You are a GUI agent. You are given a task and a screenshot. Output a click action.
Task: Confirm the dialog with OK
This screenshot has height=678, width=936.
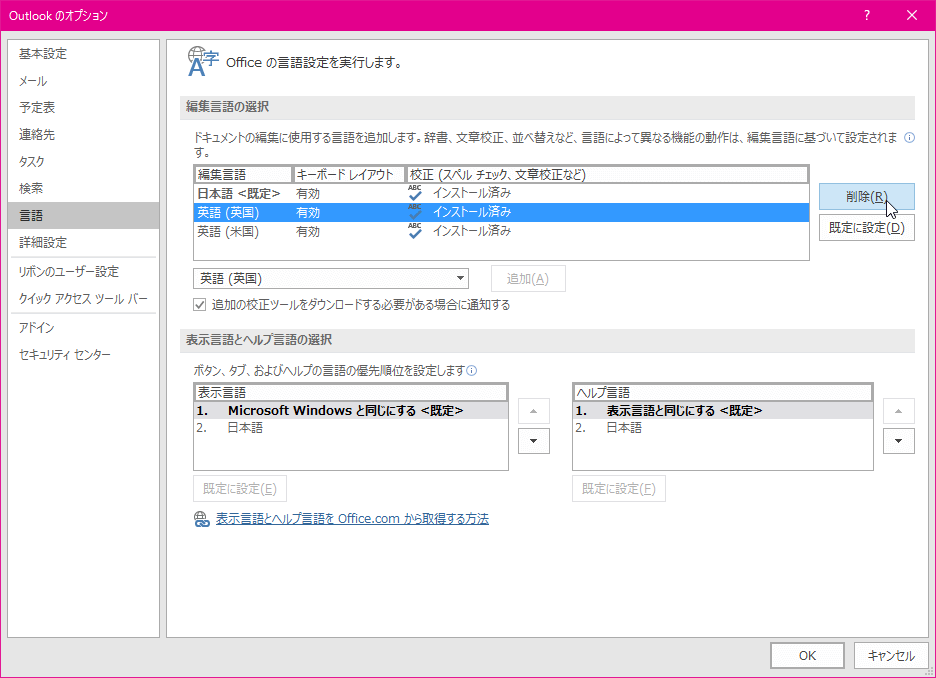pyautogui.click(x=807, y=656)
